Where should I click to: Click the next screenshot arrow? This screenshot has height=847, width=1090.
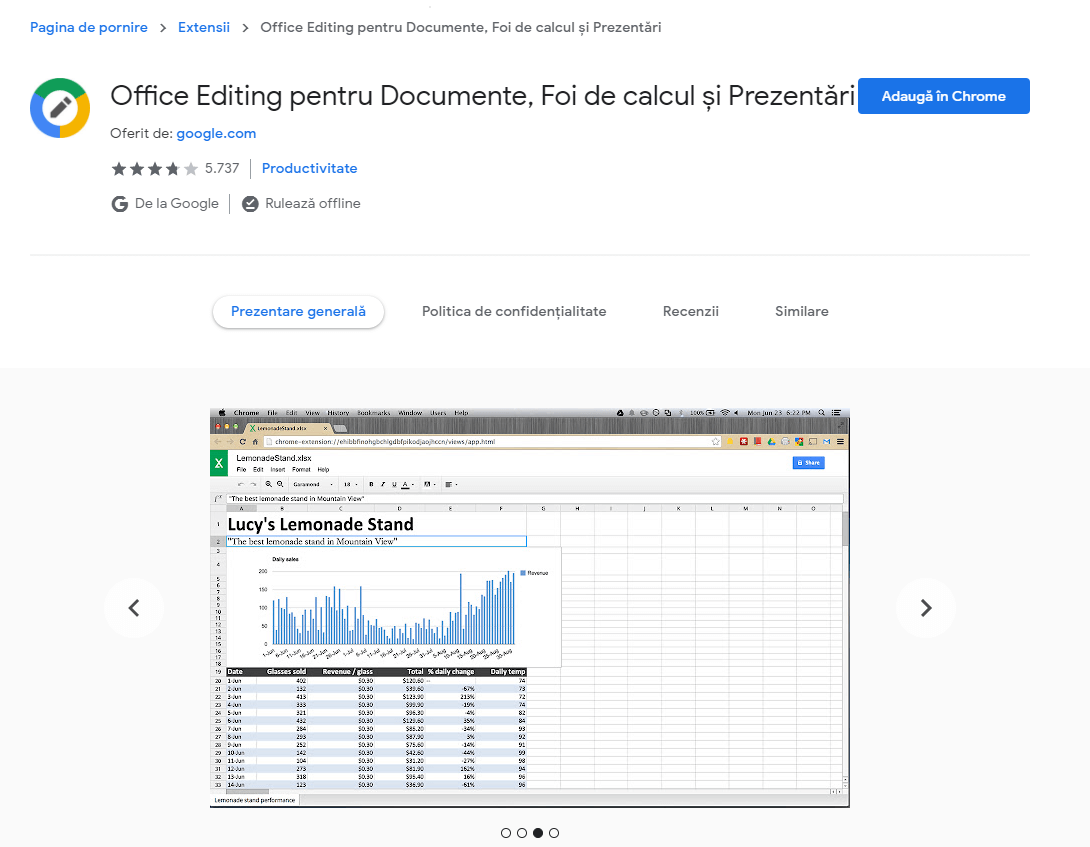click(x=925, y=607)
